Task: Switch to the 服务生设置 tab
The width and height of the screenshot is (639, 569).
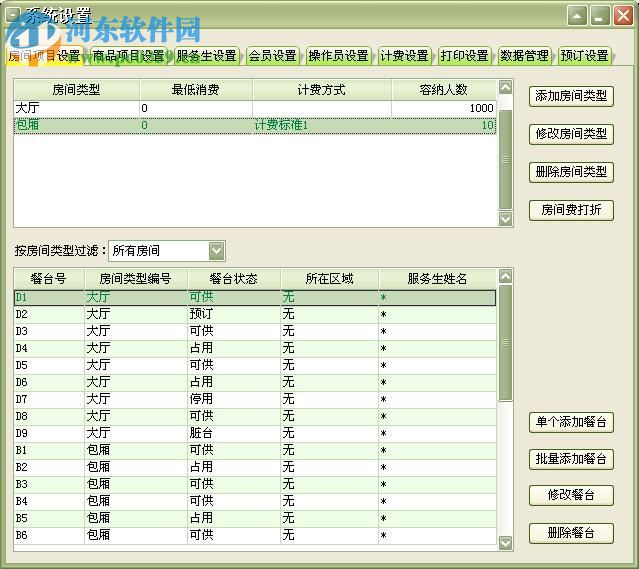Action: (207, 55)
